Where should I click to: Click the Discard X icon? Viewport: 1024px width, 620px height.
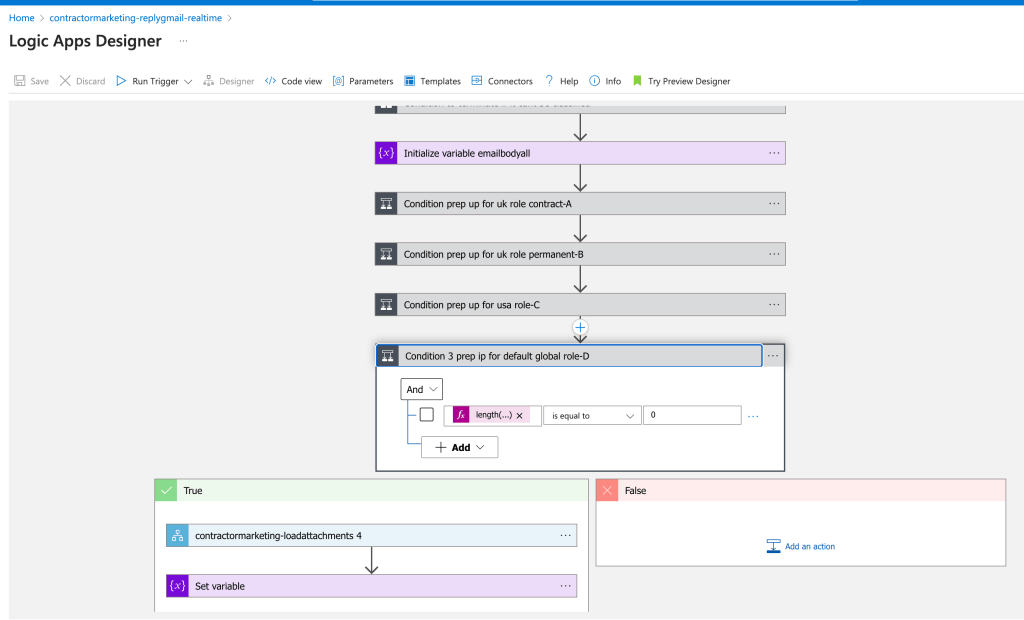pos(65,81)
